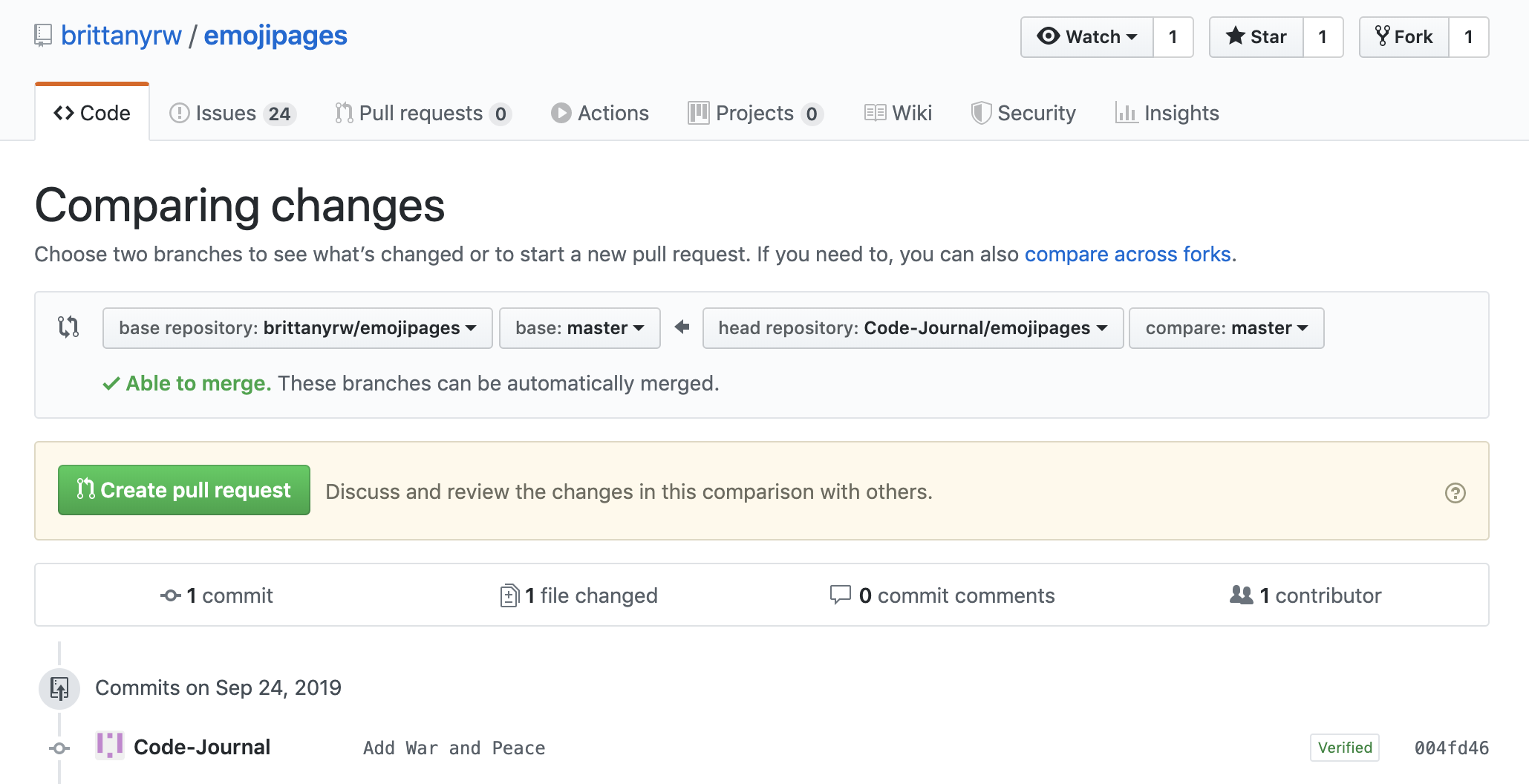Open the Security tab
1529x784 pixels.
1023,113
